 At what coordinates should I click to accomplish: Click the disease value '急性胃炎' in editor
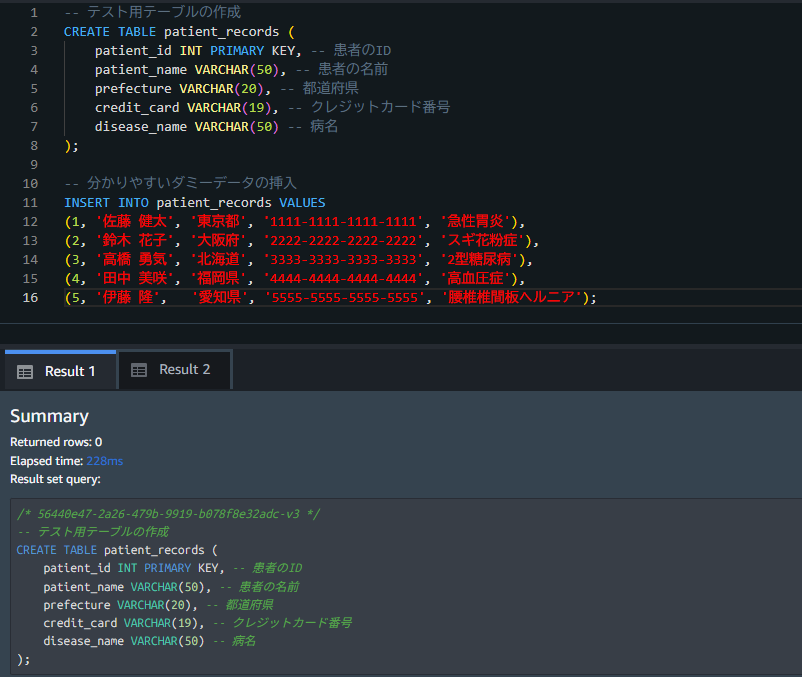(476, 221)
